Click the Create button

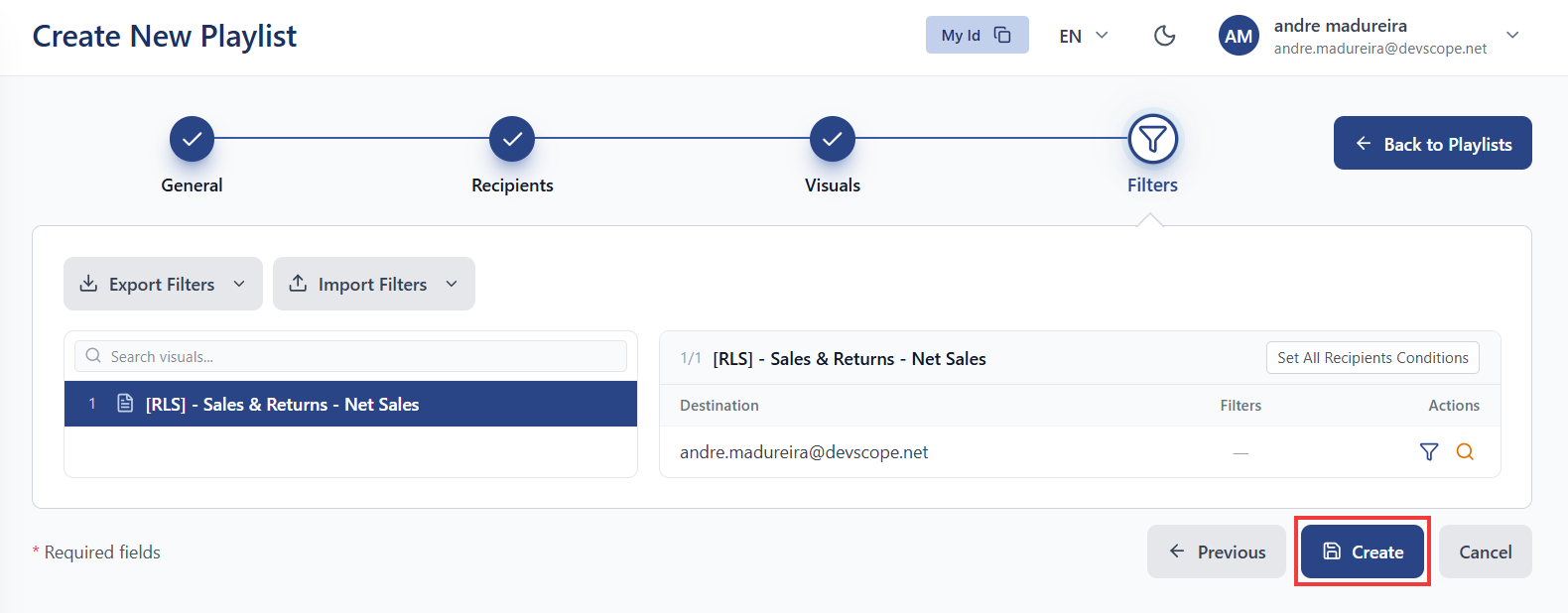tap(1363, 552)
